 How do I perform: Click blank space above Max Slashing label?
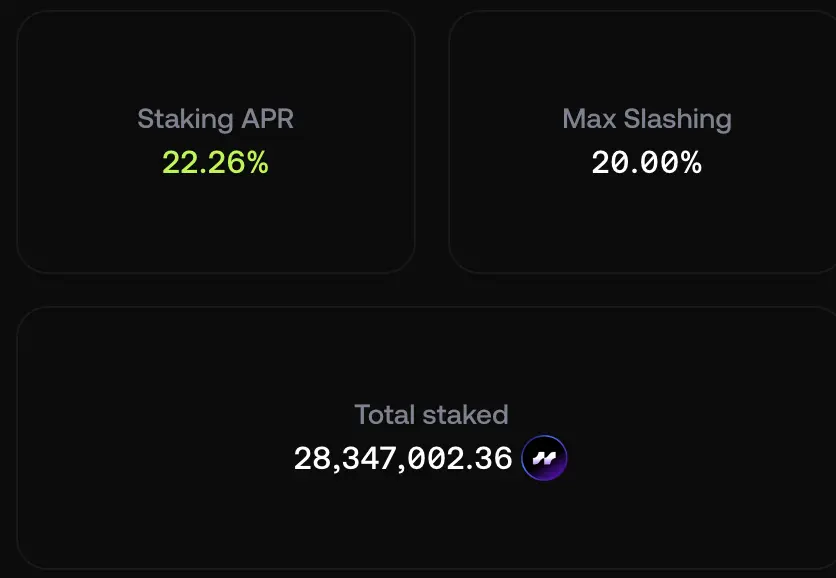(x=647, y=59)
